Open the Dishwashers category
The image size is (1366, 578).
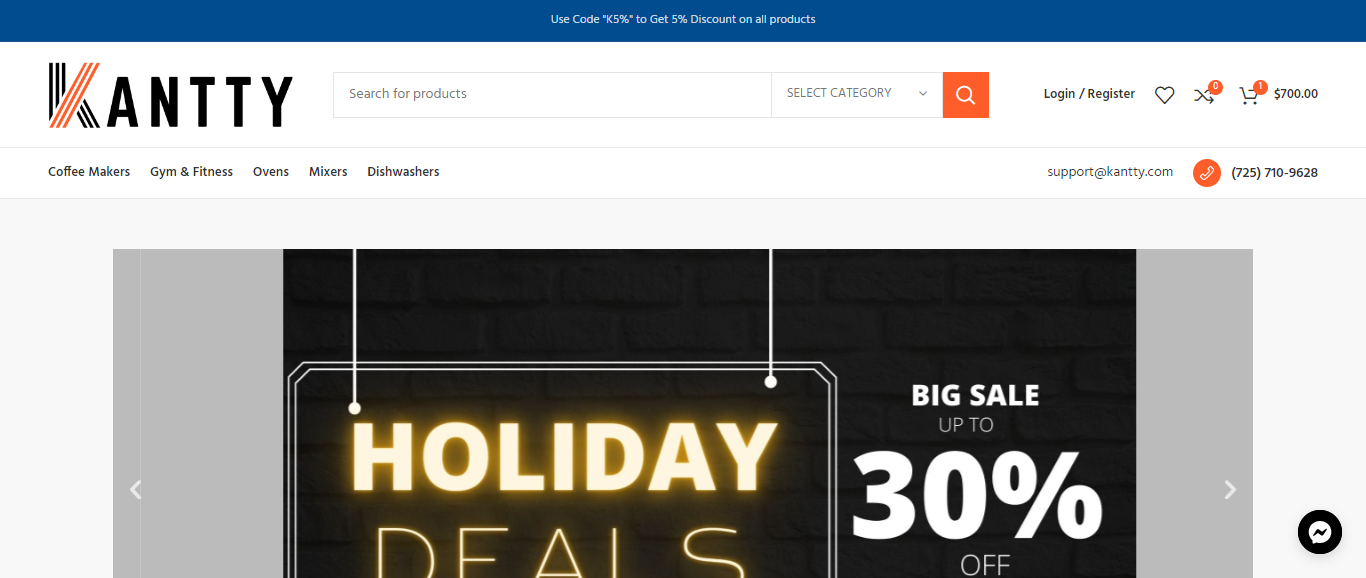(x=403, y=172)
